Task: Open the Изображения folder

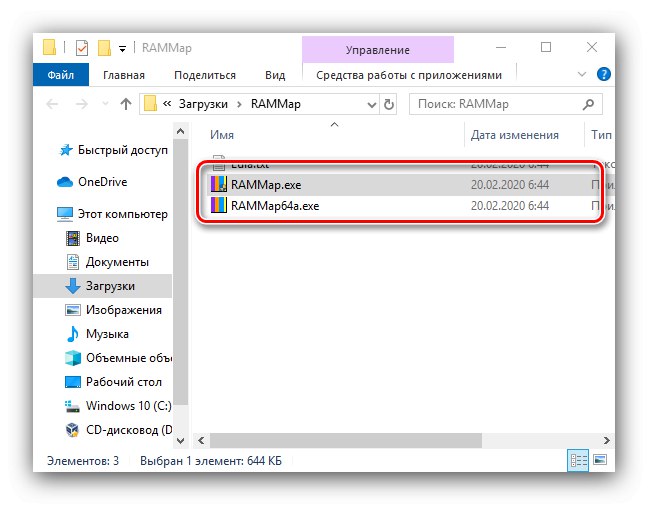Action: (x=124, y=310)
